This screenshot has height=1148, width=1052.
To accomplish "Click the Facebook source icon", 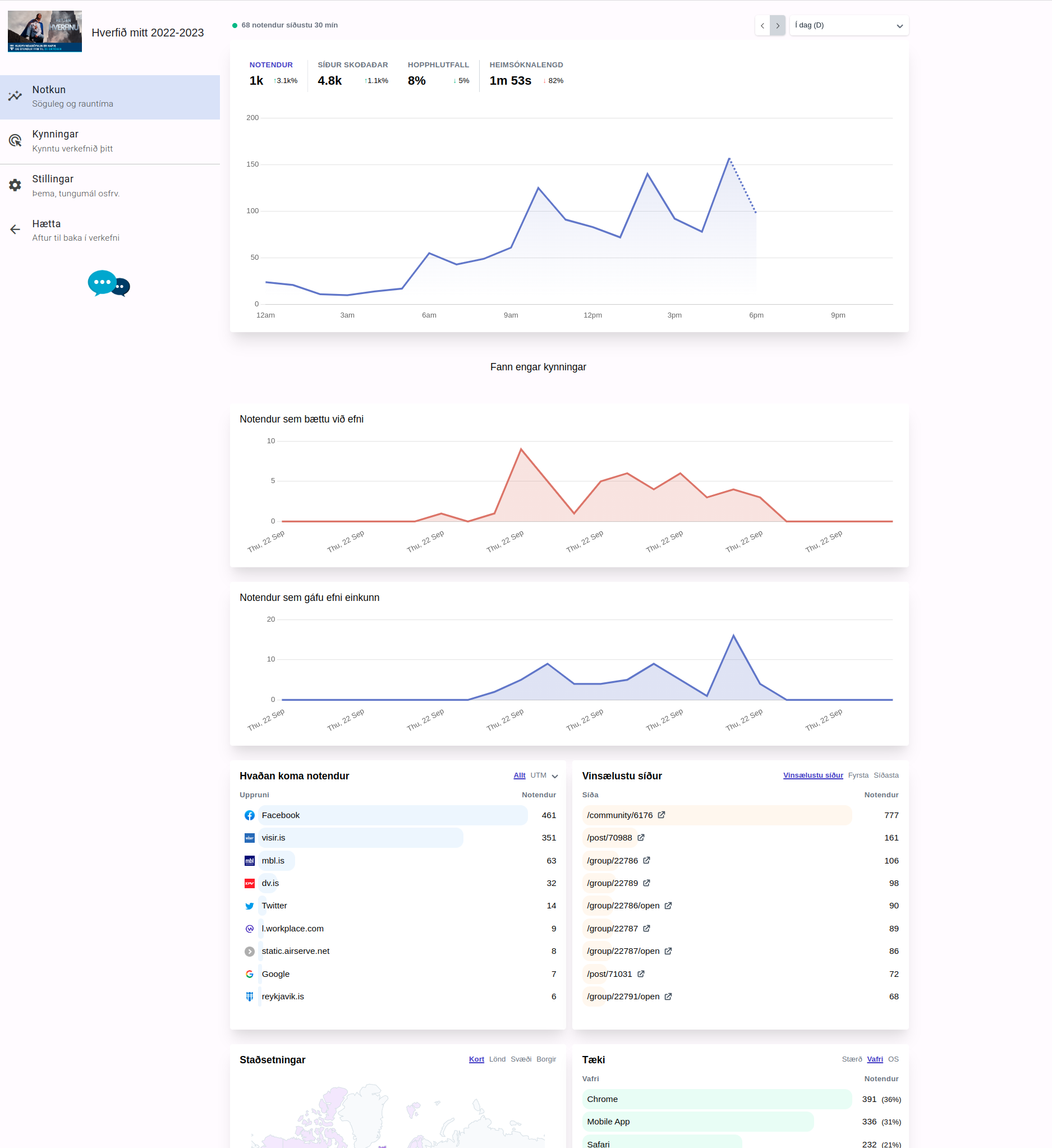I will (x=249, y=815).
